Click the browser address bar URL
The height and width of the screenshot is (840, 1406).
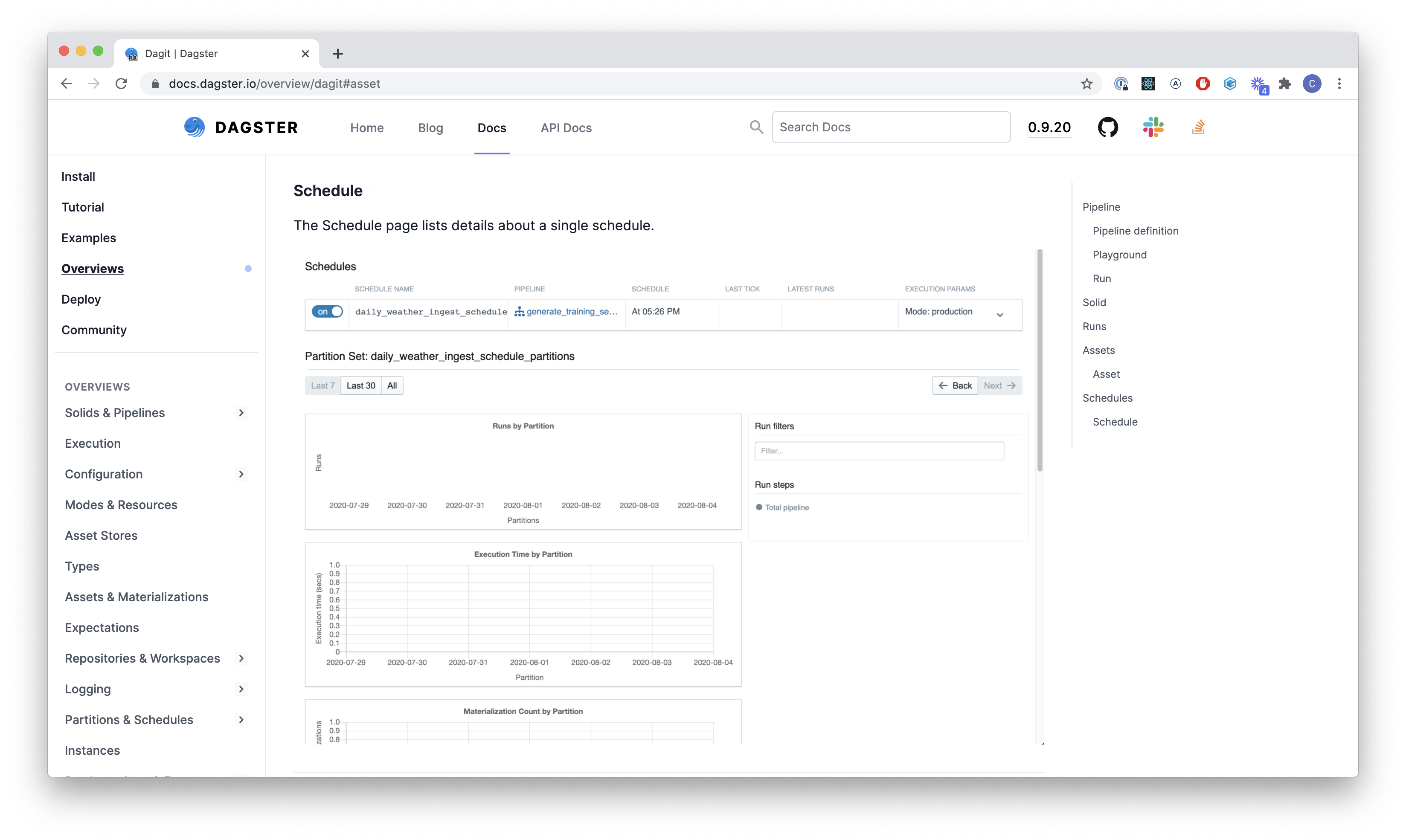coord(275,84)
